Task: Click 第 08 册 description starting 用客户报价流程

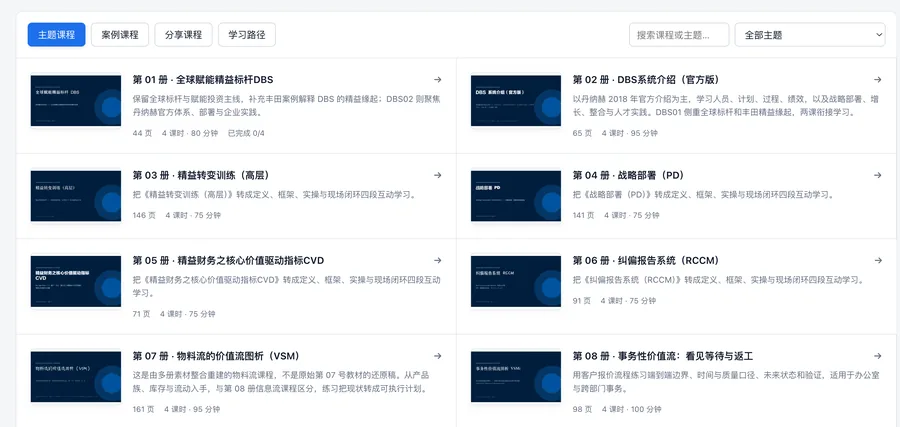Action: [x=726, y=382]
